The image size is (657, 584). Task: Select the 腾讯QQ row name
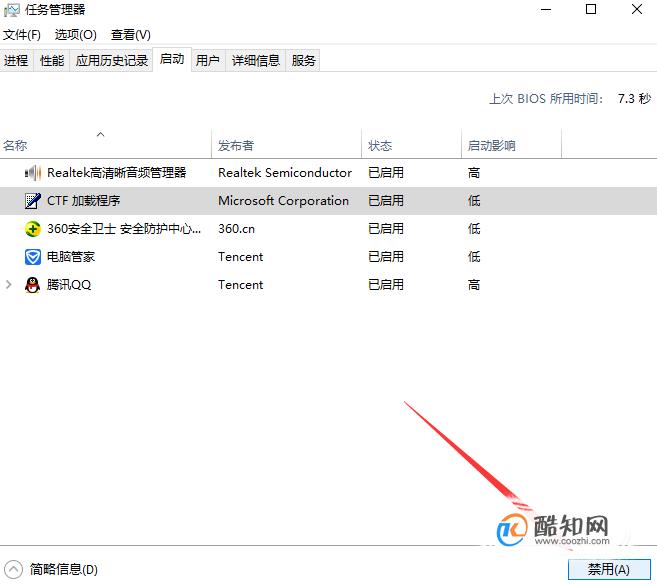coord(69,285)
